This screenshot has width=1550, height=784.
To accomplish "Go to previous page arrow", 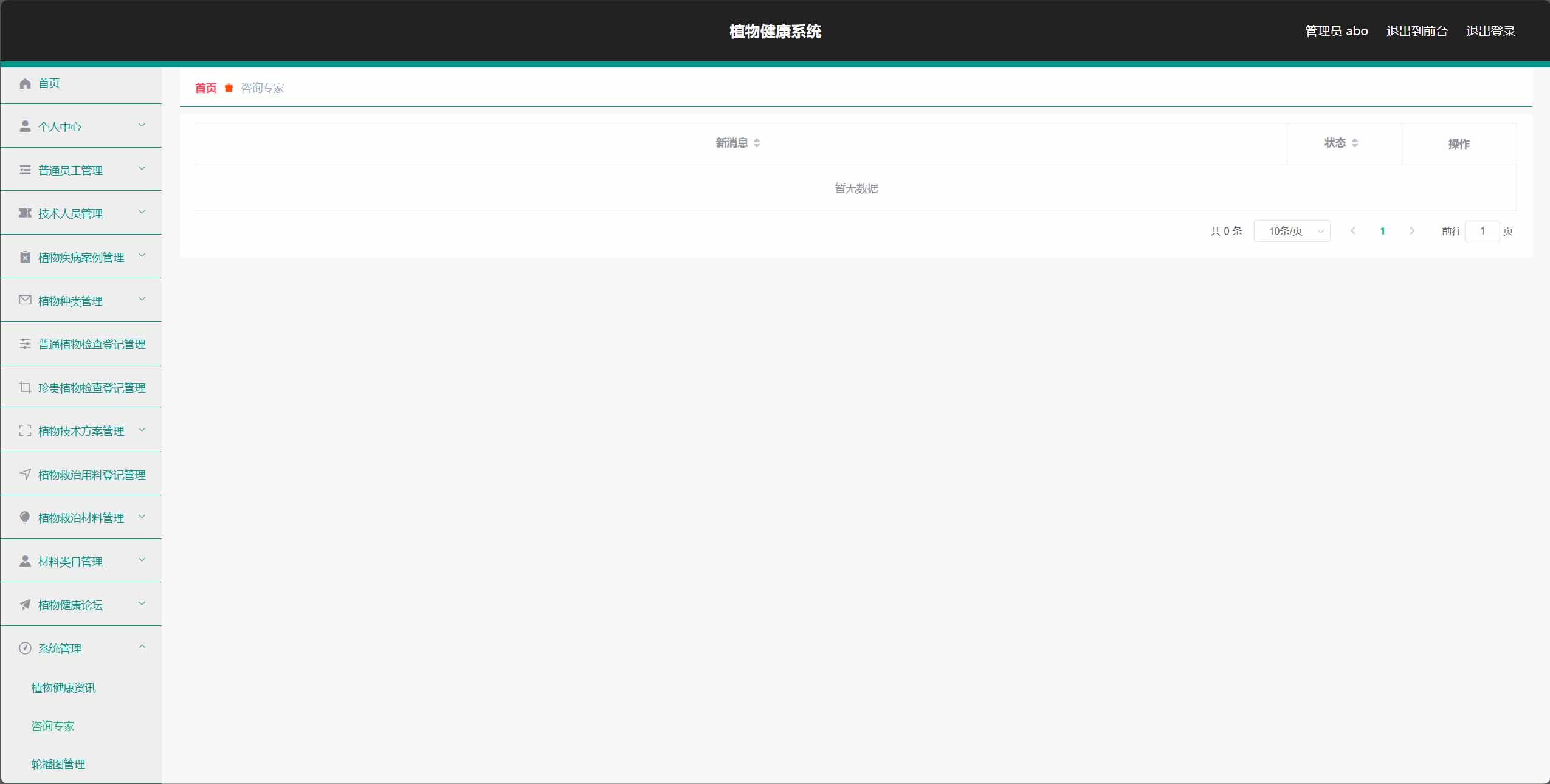I will click(1353, 231).
